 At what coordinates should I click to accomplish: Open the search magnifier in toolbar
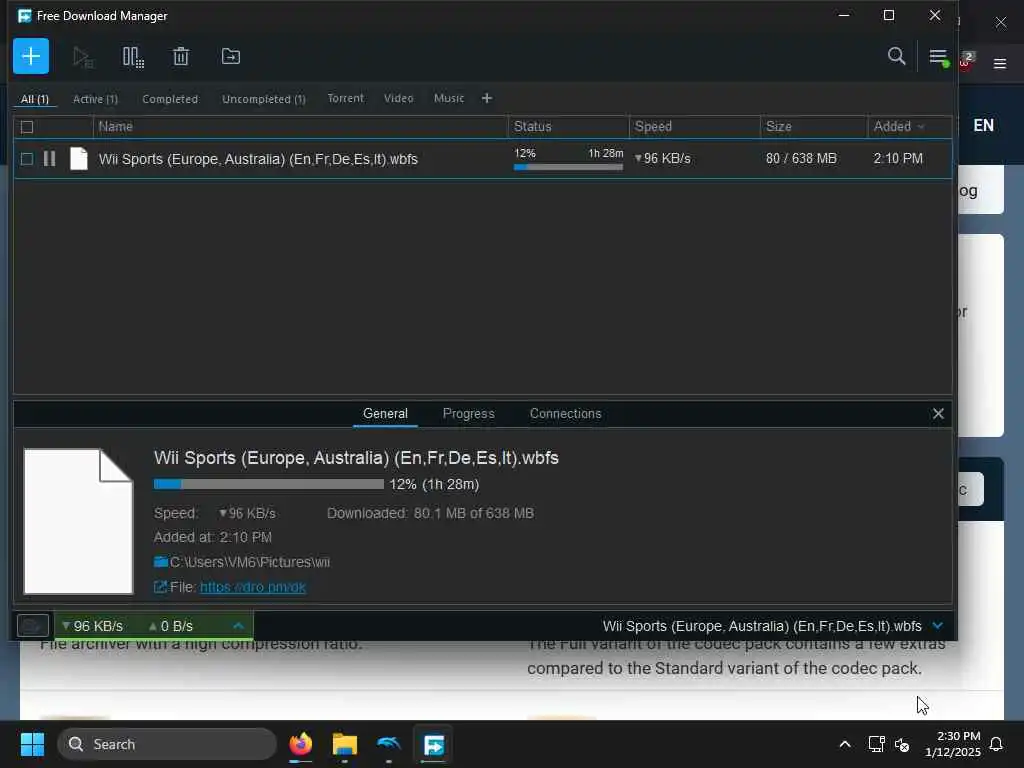coord(896,56)
